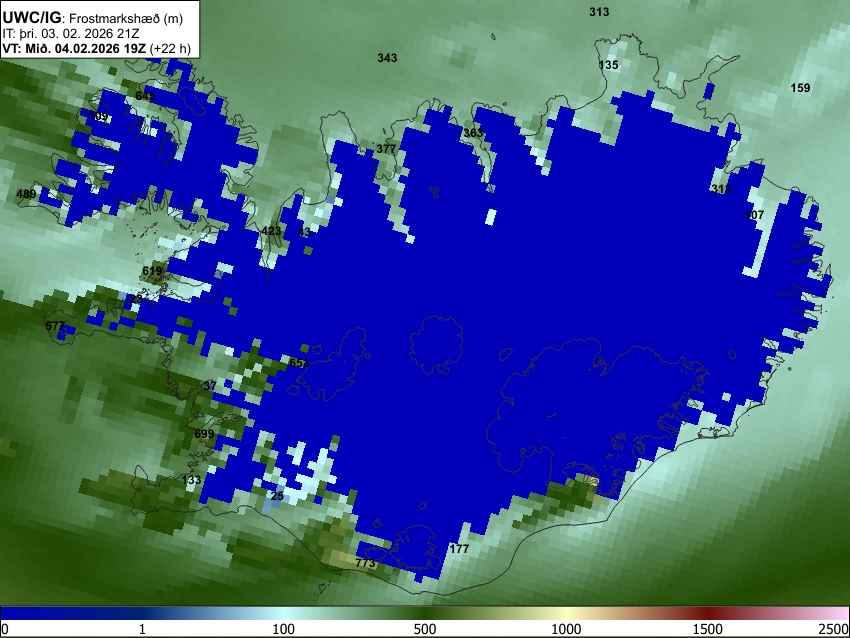Click the number 773 on the map
This screenshot has height=638, width=850.
point(365,563)
